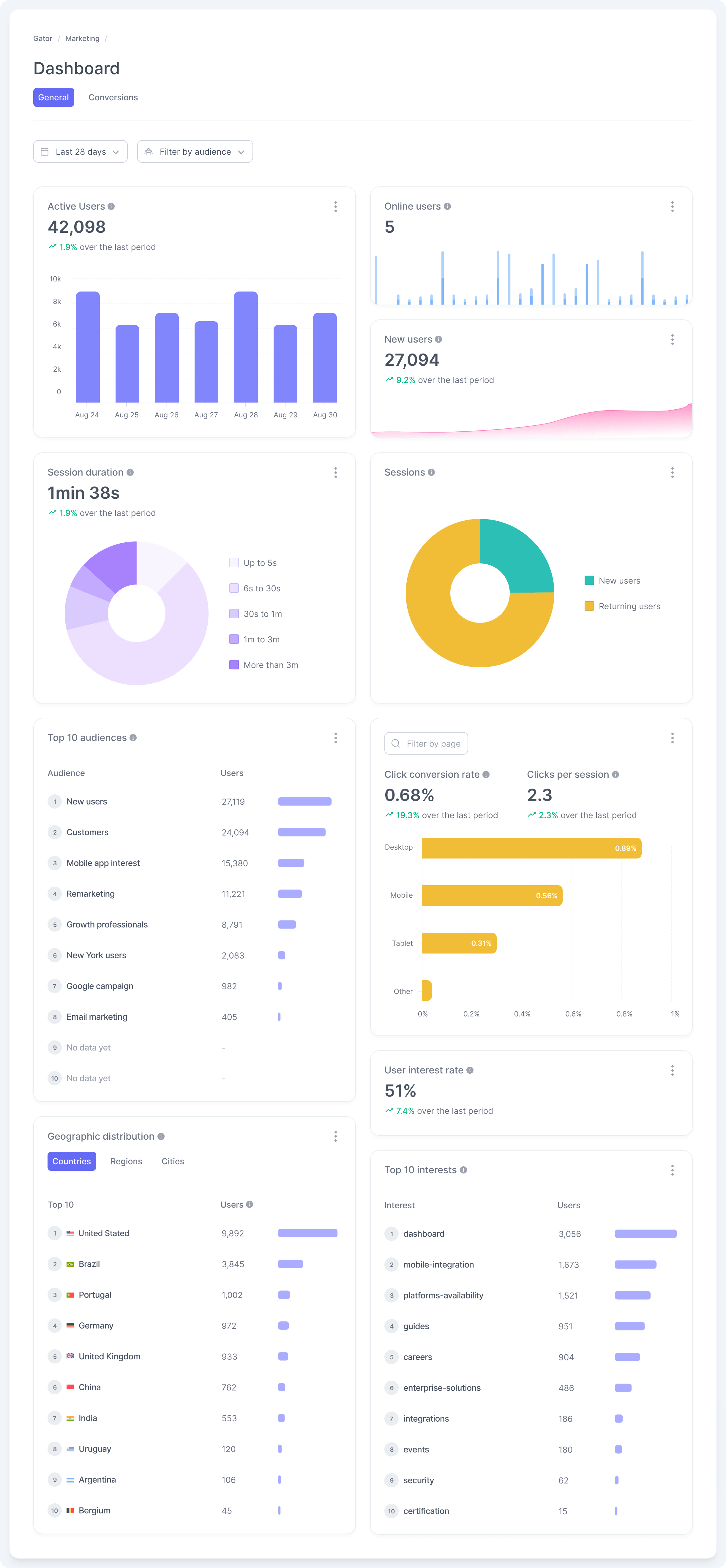This screenshot has height=1568, width=726.
Task: Click Desktop 0.89% conversion bar
Action: (x=532, y=848)
